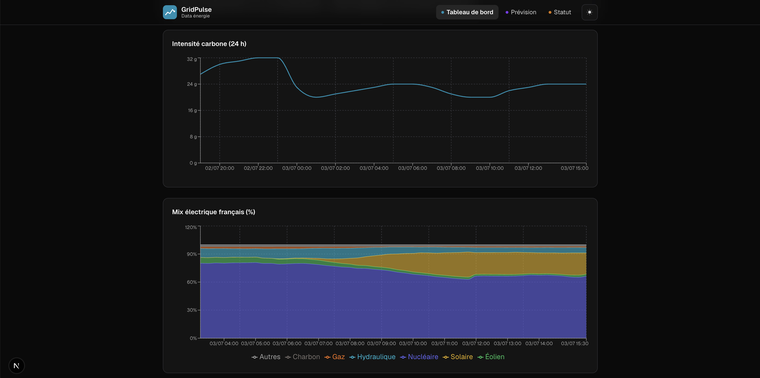Viewport: 760px width, 378px height.
Task: Toggle Autres series in legend
Action: 266,357
